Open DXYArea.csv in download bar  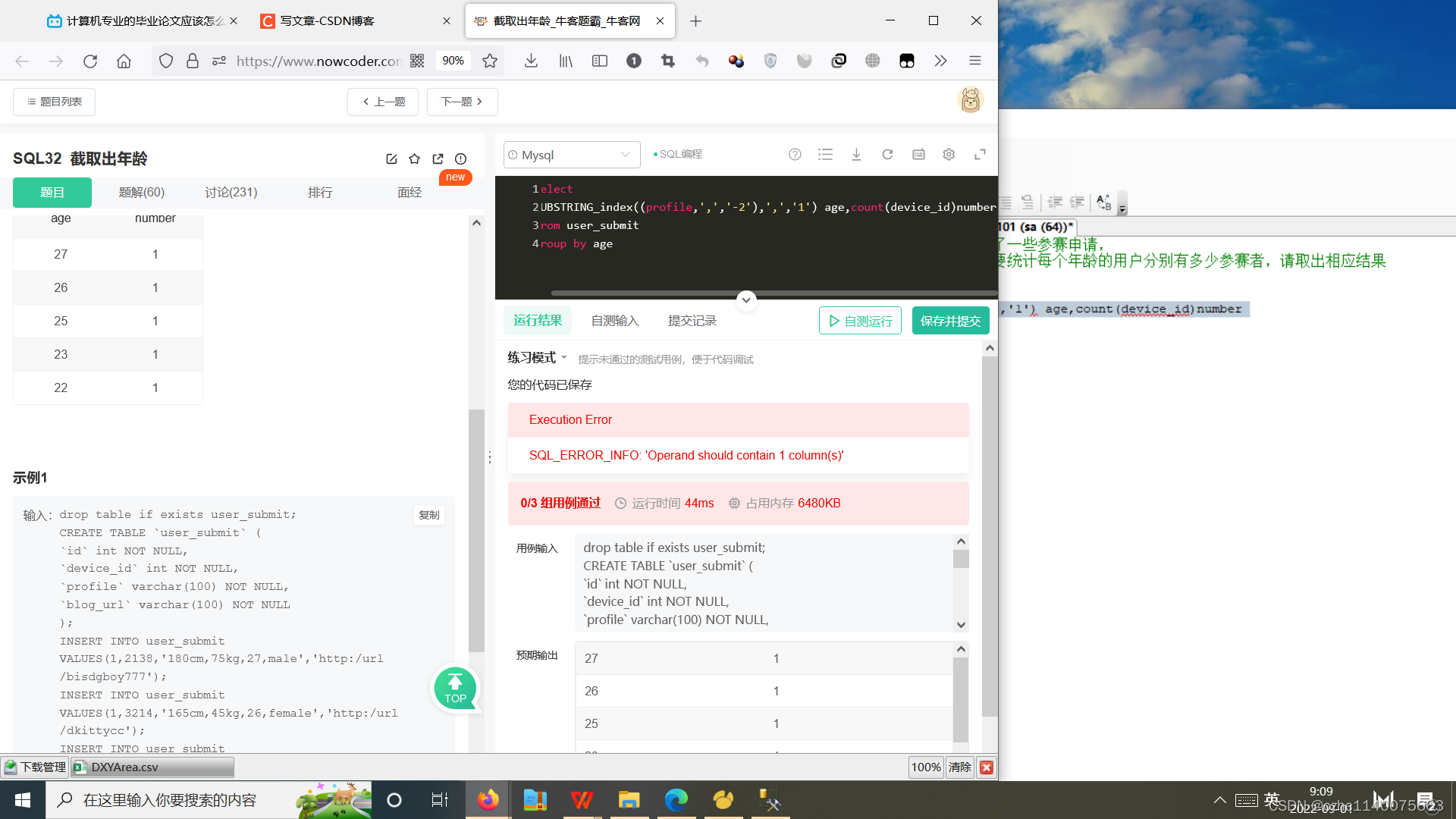coord(153,767)
